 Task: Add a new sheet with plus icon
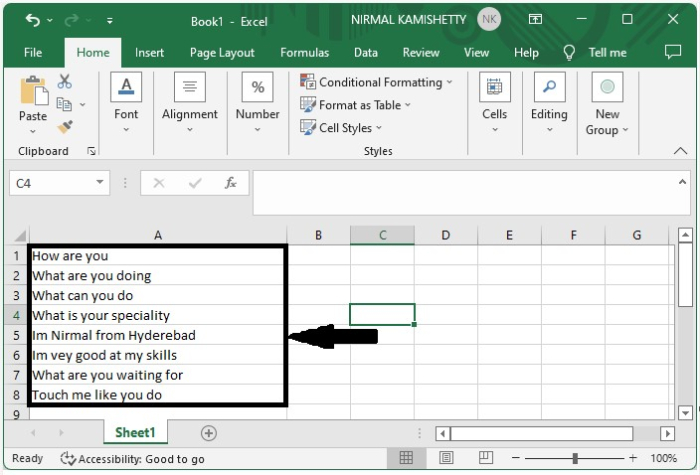208,433
